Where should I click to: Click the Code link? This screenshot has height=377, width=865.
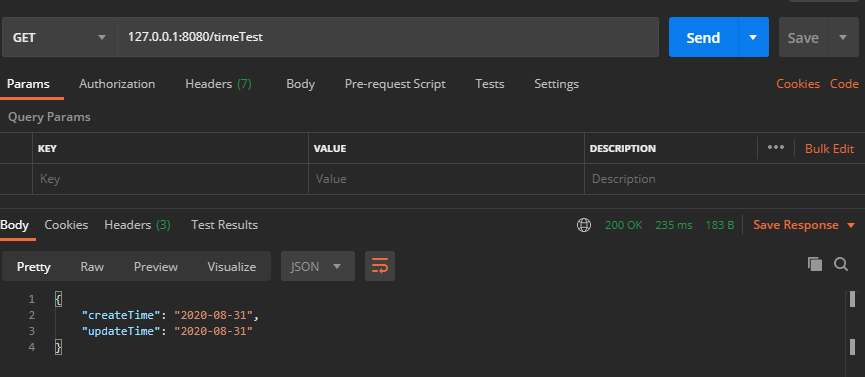845,84
